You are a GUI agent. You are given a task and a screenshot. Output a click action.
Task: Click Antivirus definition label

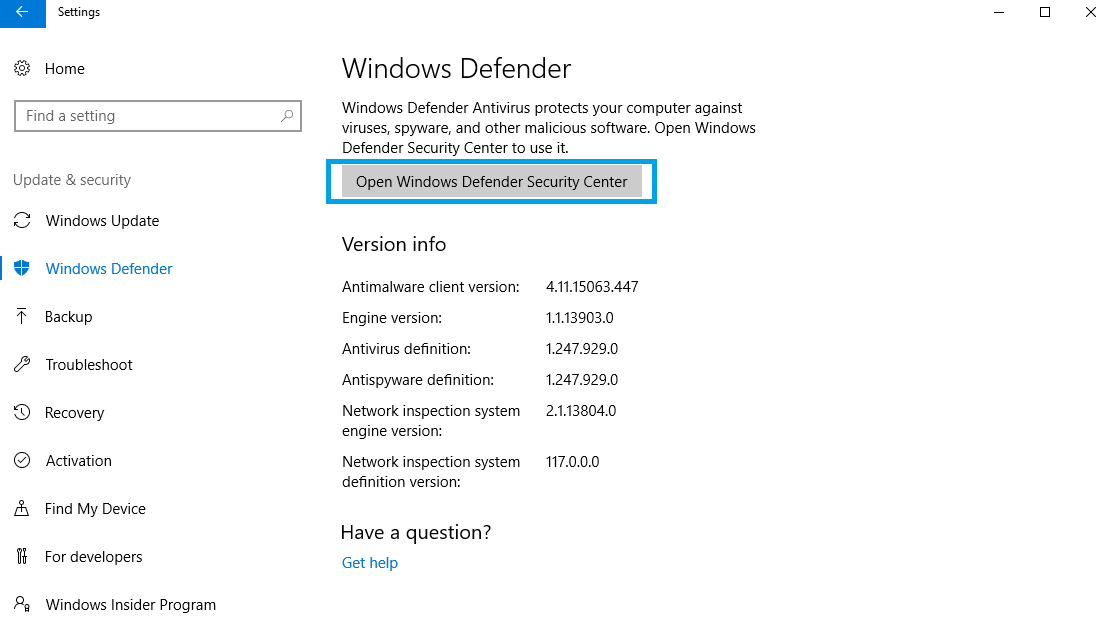tap(406, 349)
